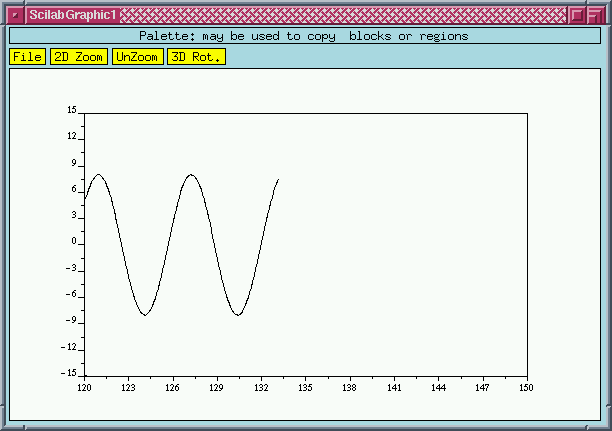
Task: Click the x-axis label 147
Action: [482, 387]
